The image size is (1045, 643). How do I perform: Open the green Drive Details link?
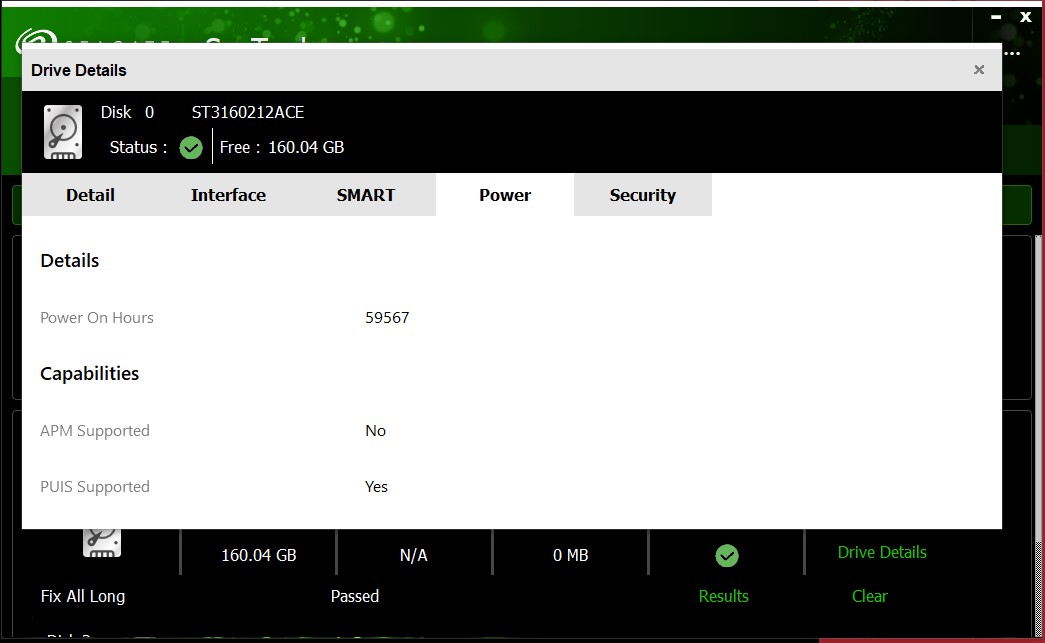882,552
